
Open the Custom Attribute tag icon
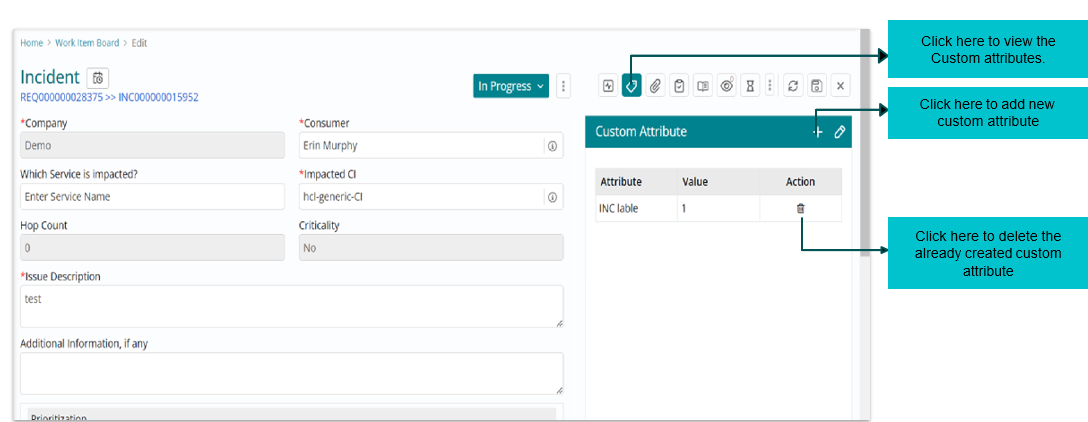click(632, 86)
